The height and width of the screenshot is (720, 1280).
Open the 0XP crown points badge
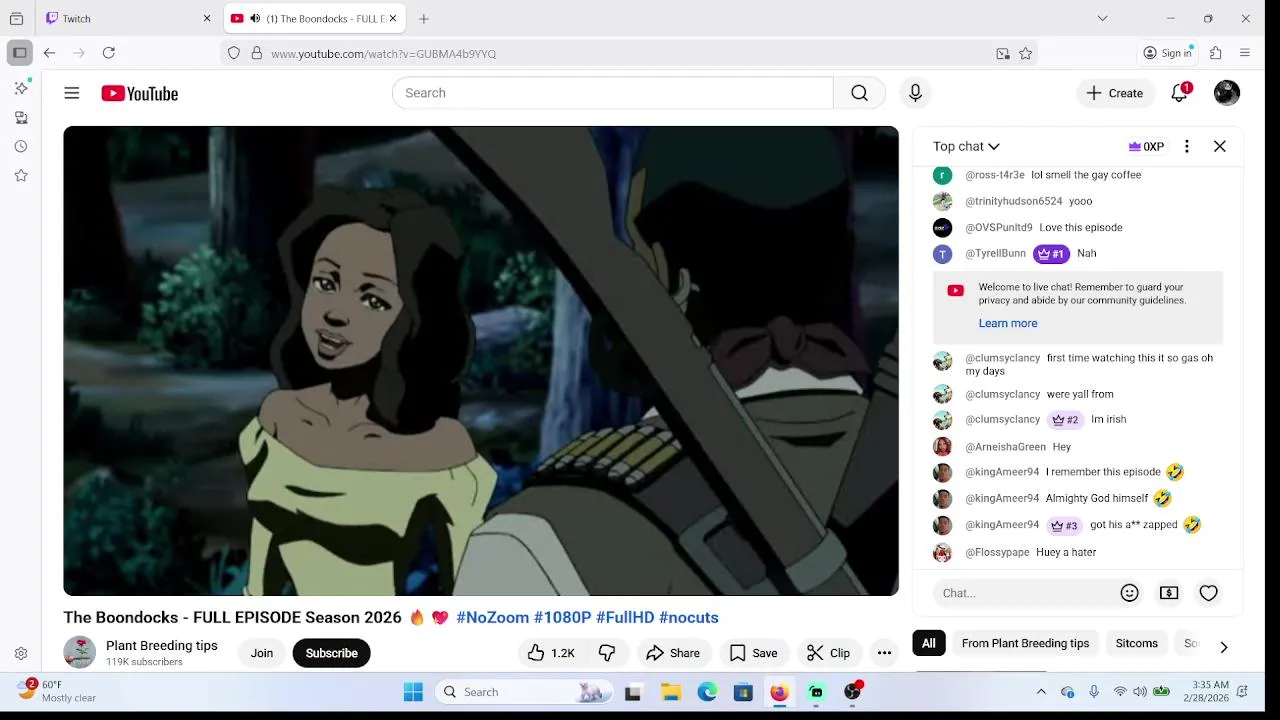(1146, 146)
